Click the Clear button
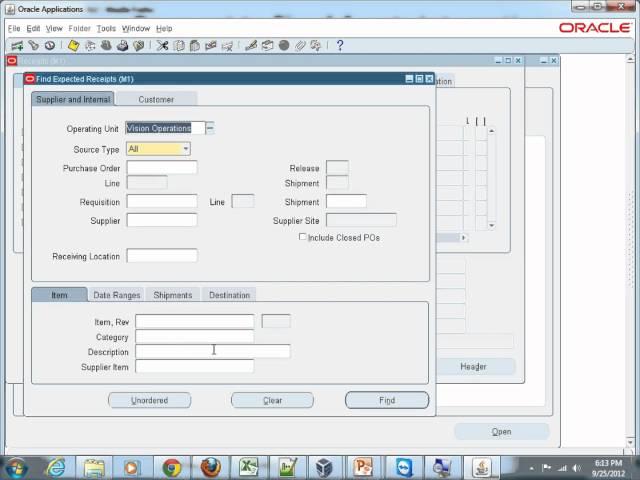Image resolution: width=640 pixels, height=480 pixels. 272,400
